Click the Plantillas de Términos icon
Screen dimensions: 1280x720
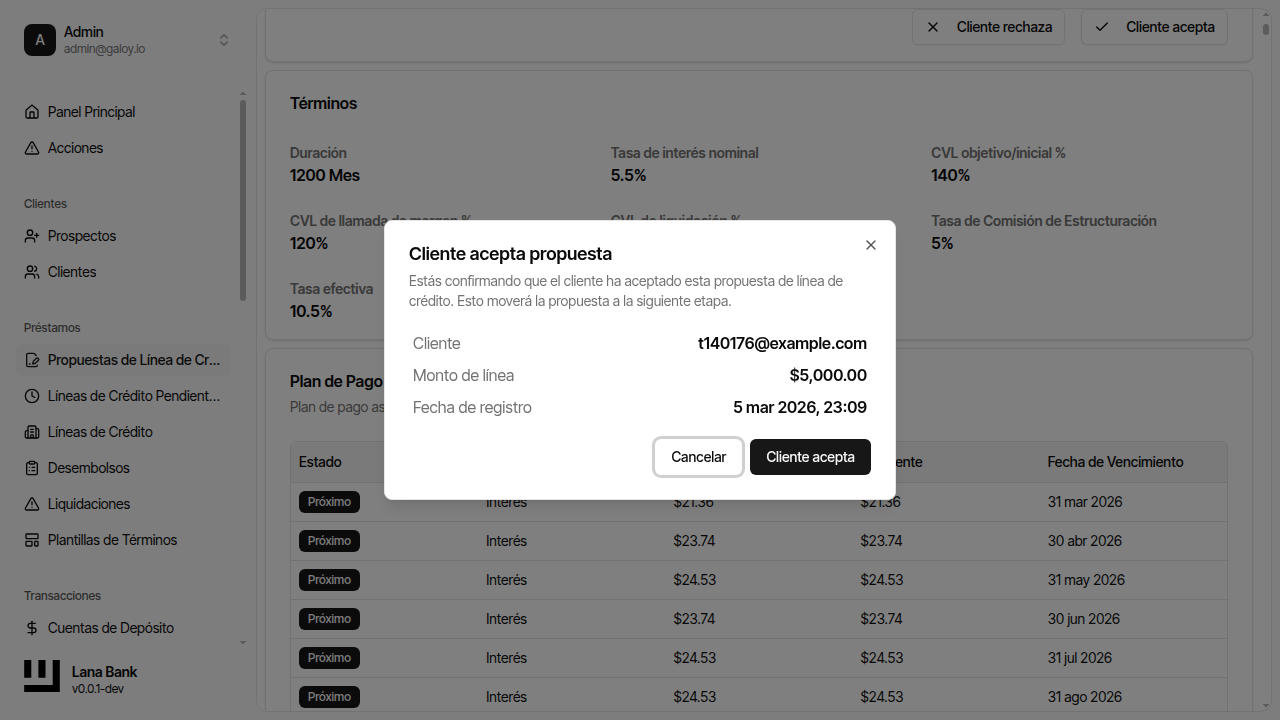tap(32, 540)
